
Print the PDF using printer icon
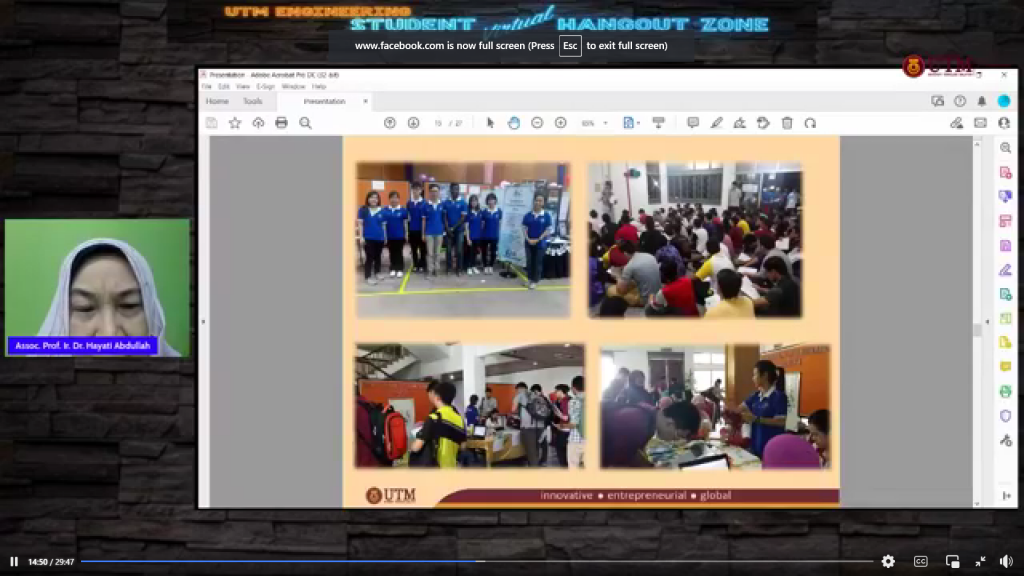coord(281,123)
